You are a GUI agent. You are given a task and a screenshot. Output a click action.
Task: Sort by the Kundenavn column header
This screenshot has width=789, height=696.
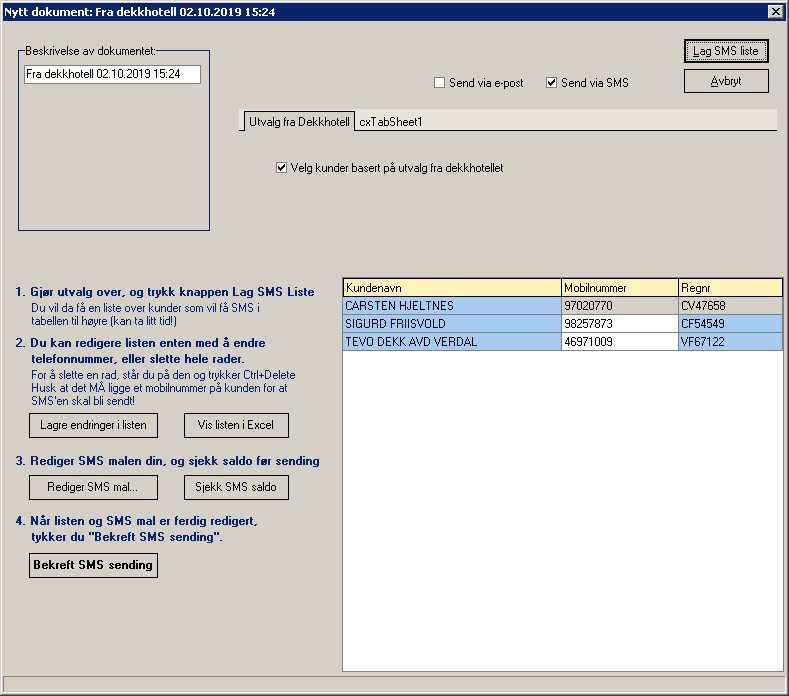point(452,288)
